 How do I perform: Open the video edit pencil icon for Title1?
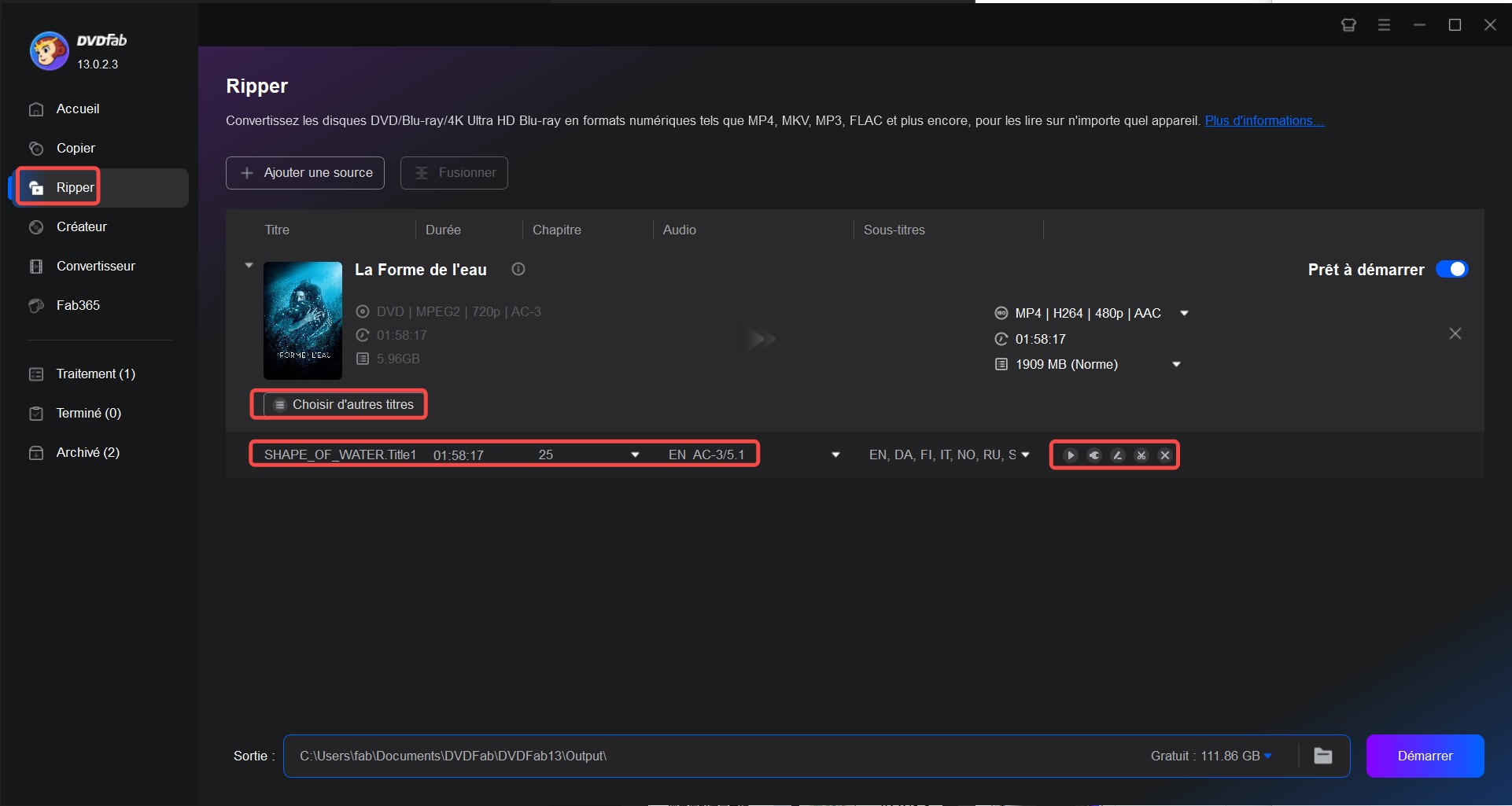(1118, 455)
